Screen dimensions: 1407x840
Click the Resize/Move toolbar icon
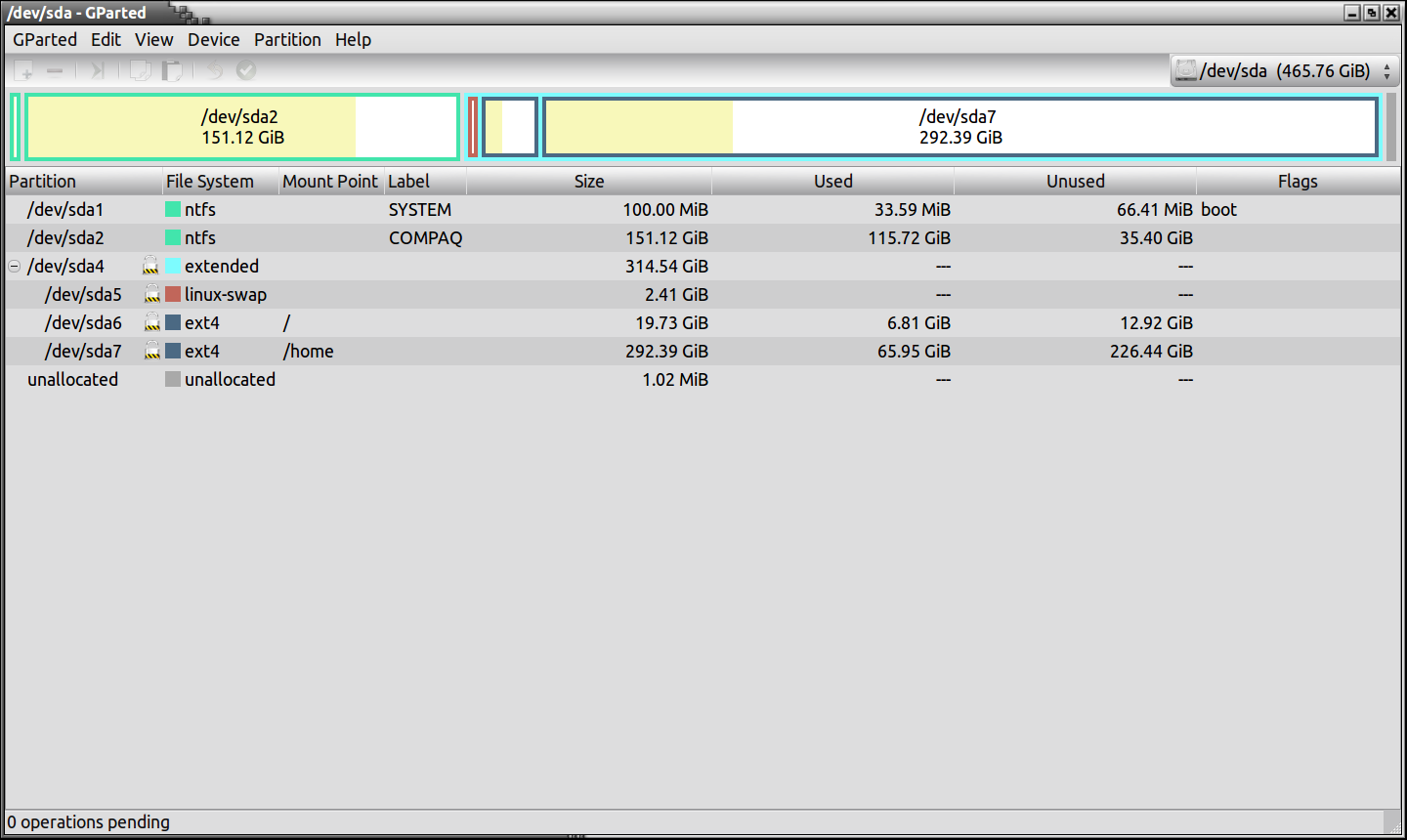(98, 70)
